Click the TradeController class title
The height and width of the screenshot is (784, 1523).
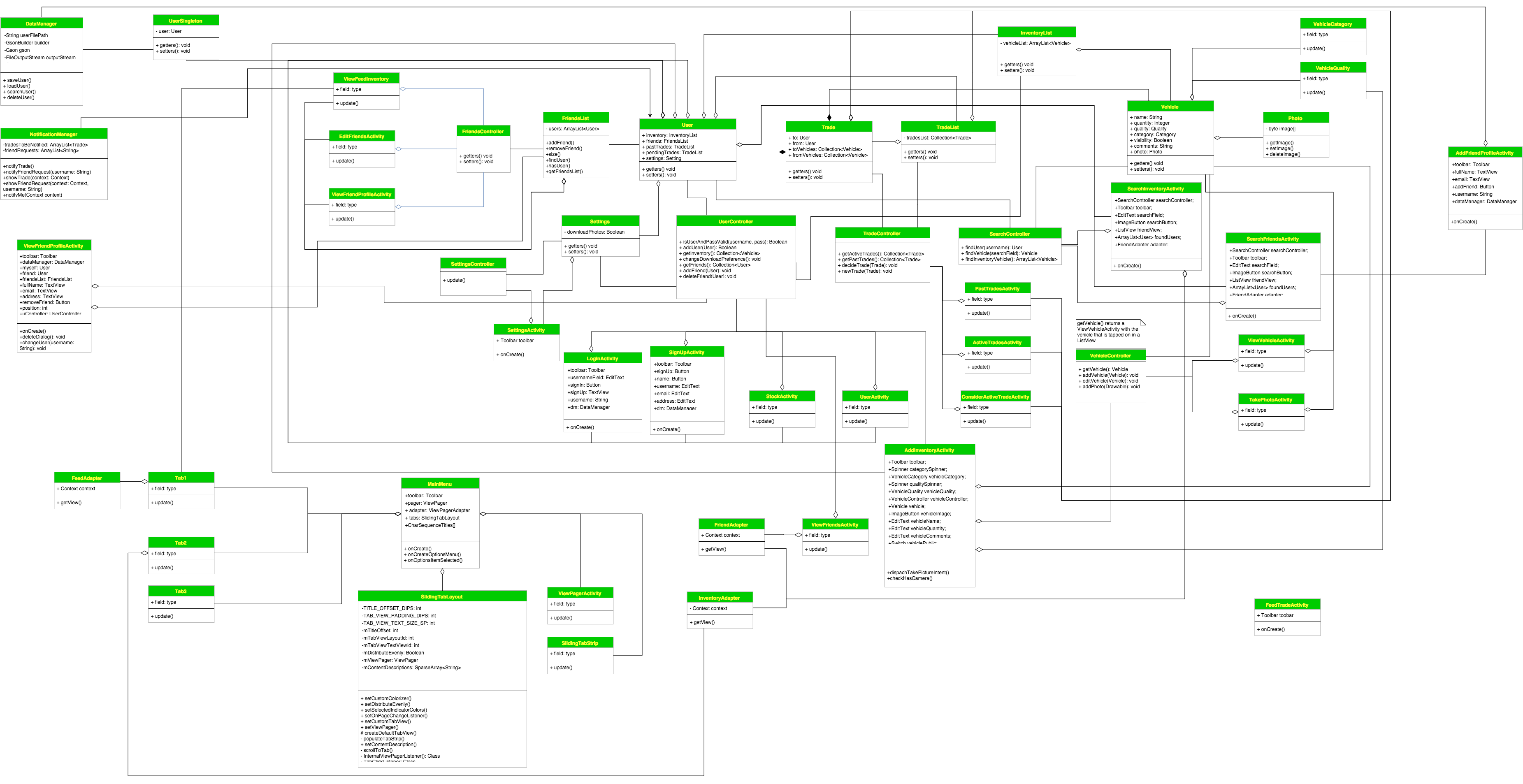click(x=882, y=234)
